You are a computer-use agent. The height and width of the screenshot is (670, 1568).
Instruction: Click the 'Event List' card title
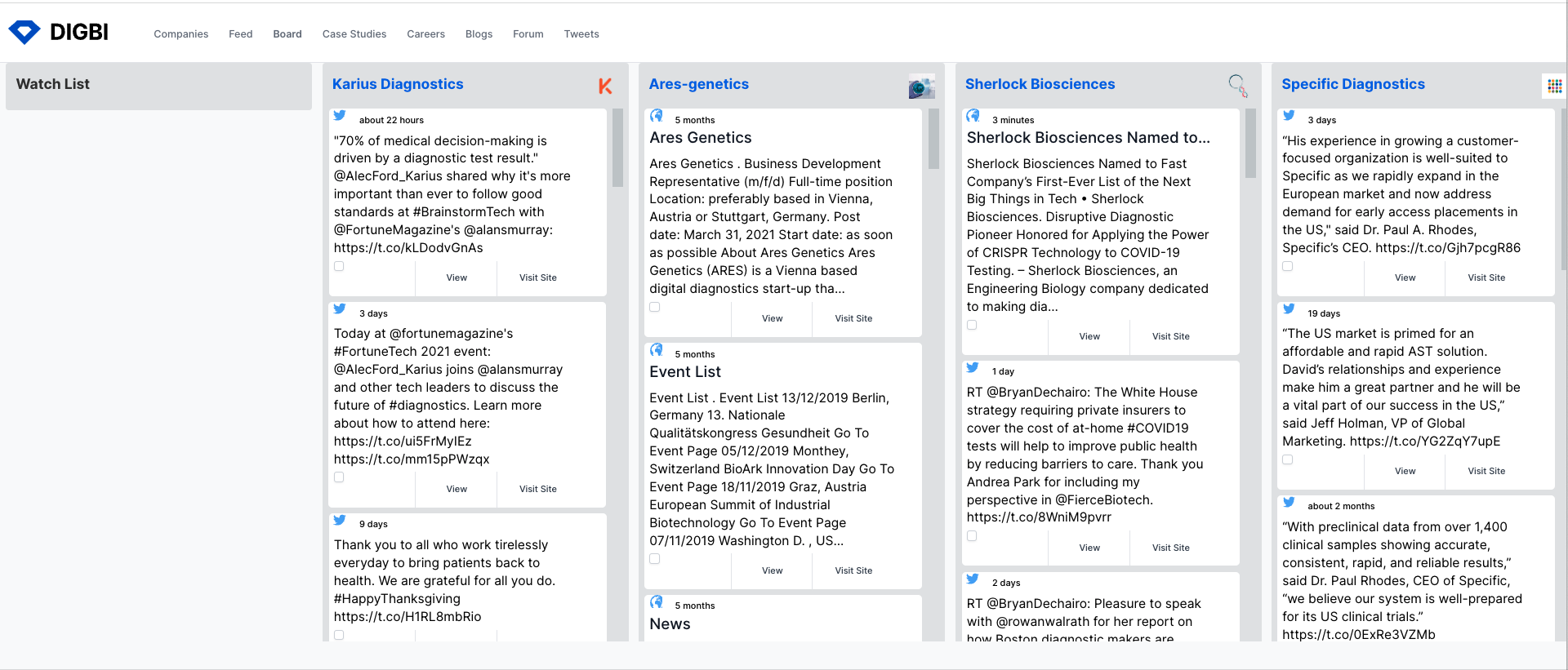[685, 372]
